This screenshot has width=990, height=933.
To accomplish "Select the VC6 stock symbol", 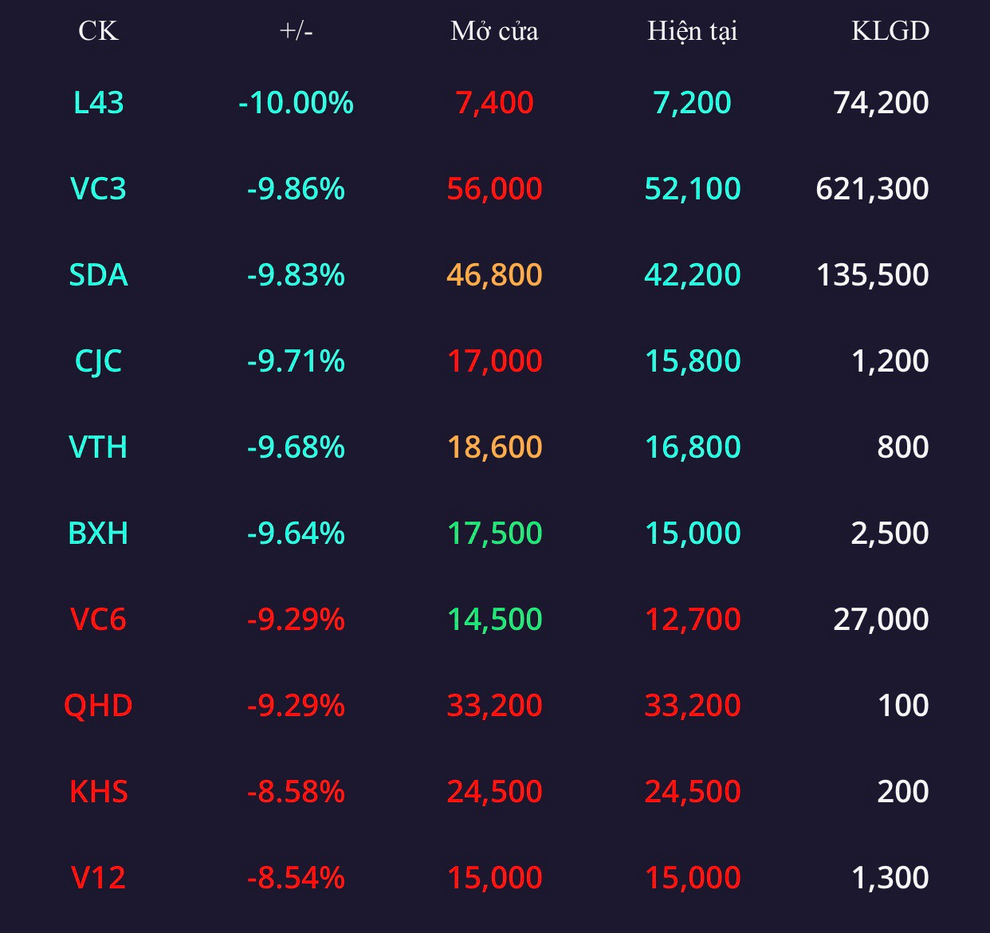I will pos(98,619).
